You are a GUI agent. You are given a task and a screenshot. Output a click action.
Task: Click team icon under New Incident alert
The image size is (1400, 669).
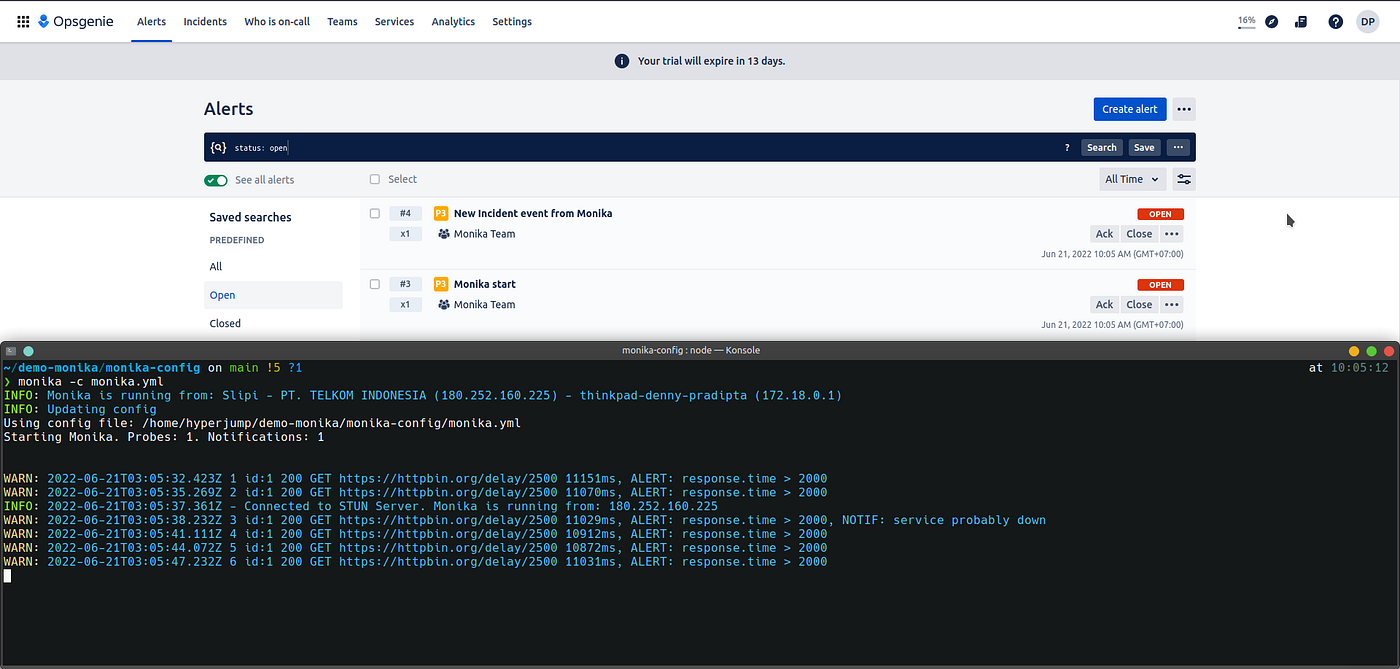click(444, 234)
